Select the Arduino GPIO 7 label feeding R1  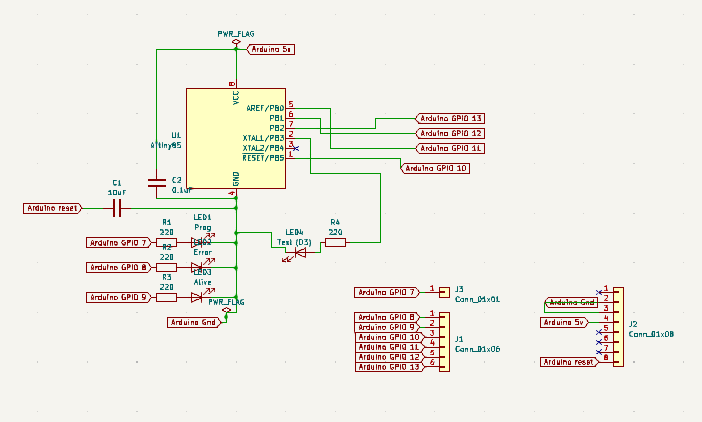[x=119, y=243]
